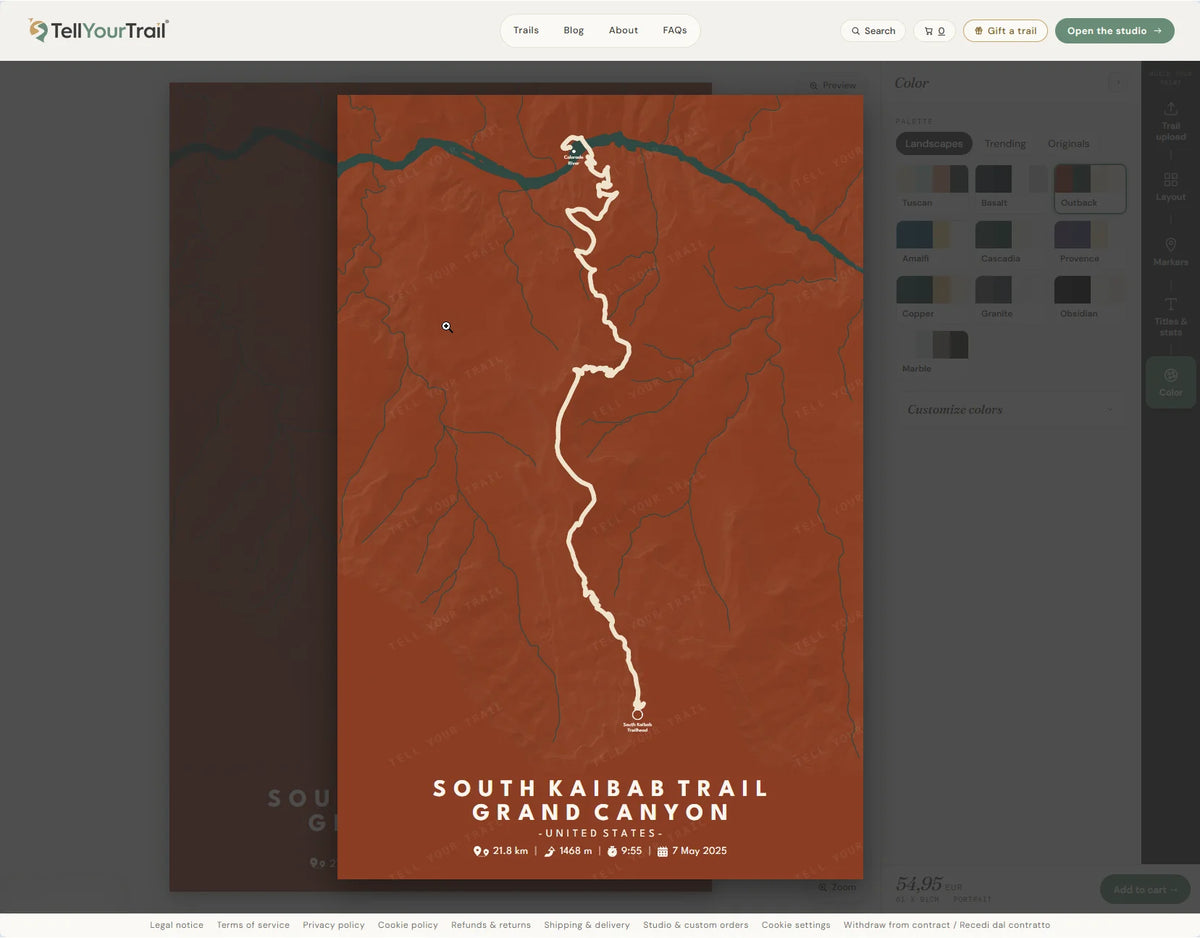The height and width of the screenshot is (938, 1200).
Task: Choose the Basalt color palette
Action: coord(1011,188)
